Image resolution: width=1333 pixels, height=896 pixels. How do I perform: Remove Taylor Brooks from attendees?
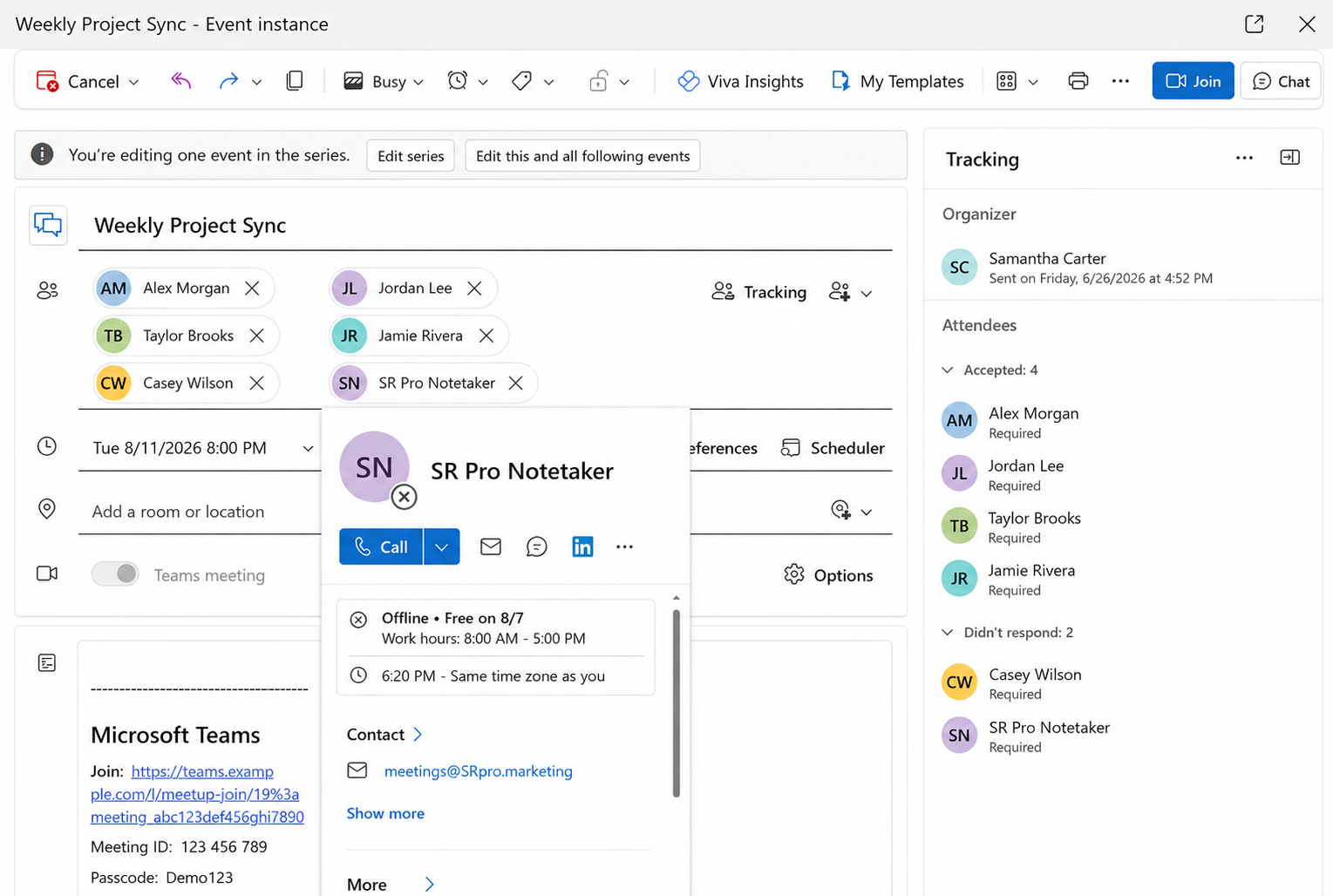coord(256,336)
